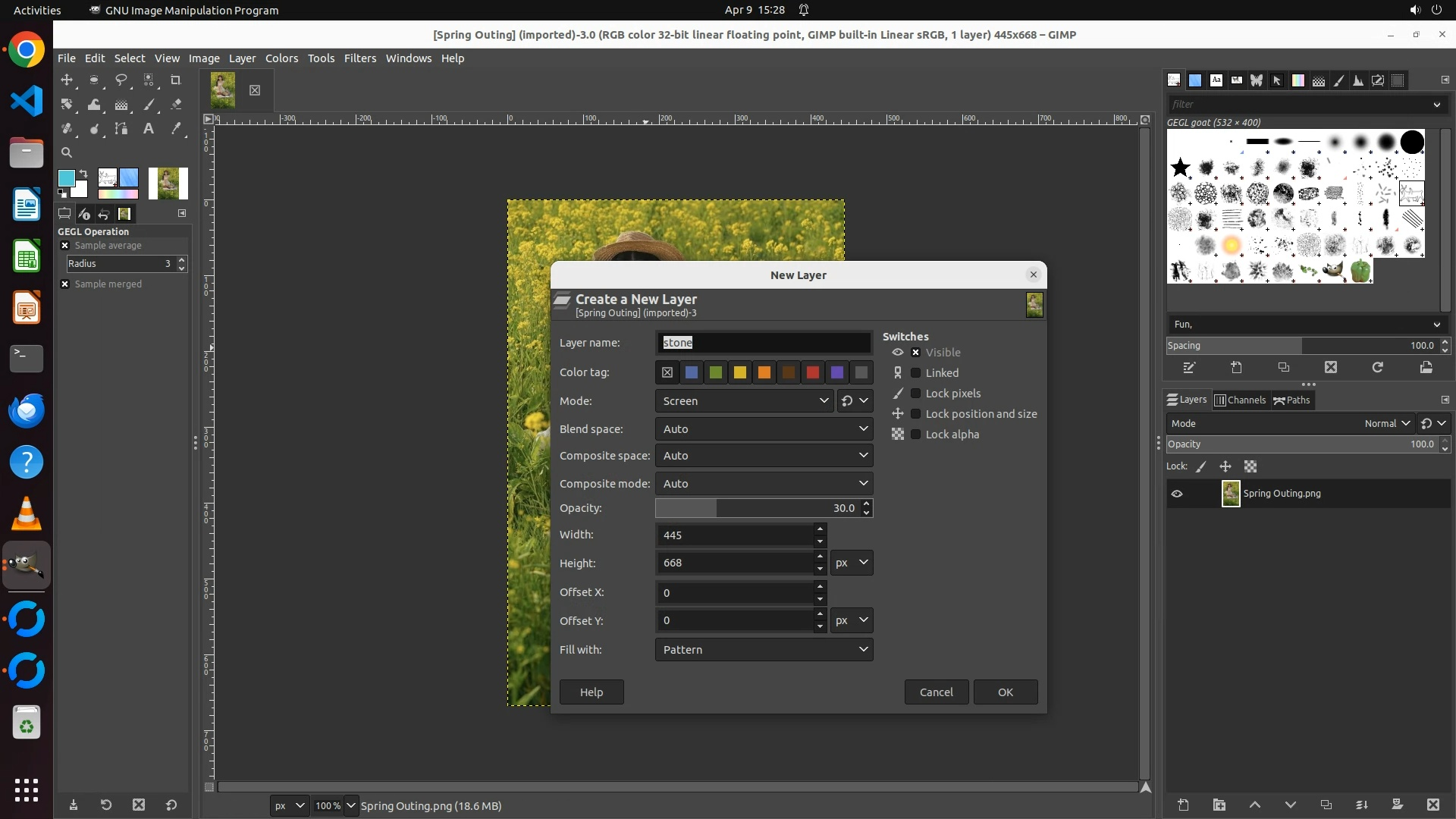This screenshot has height=819, width=1456.
Task: Expand the Blend space dropdown
Action: tap(764, 429)
